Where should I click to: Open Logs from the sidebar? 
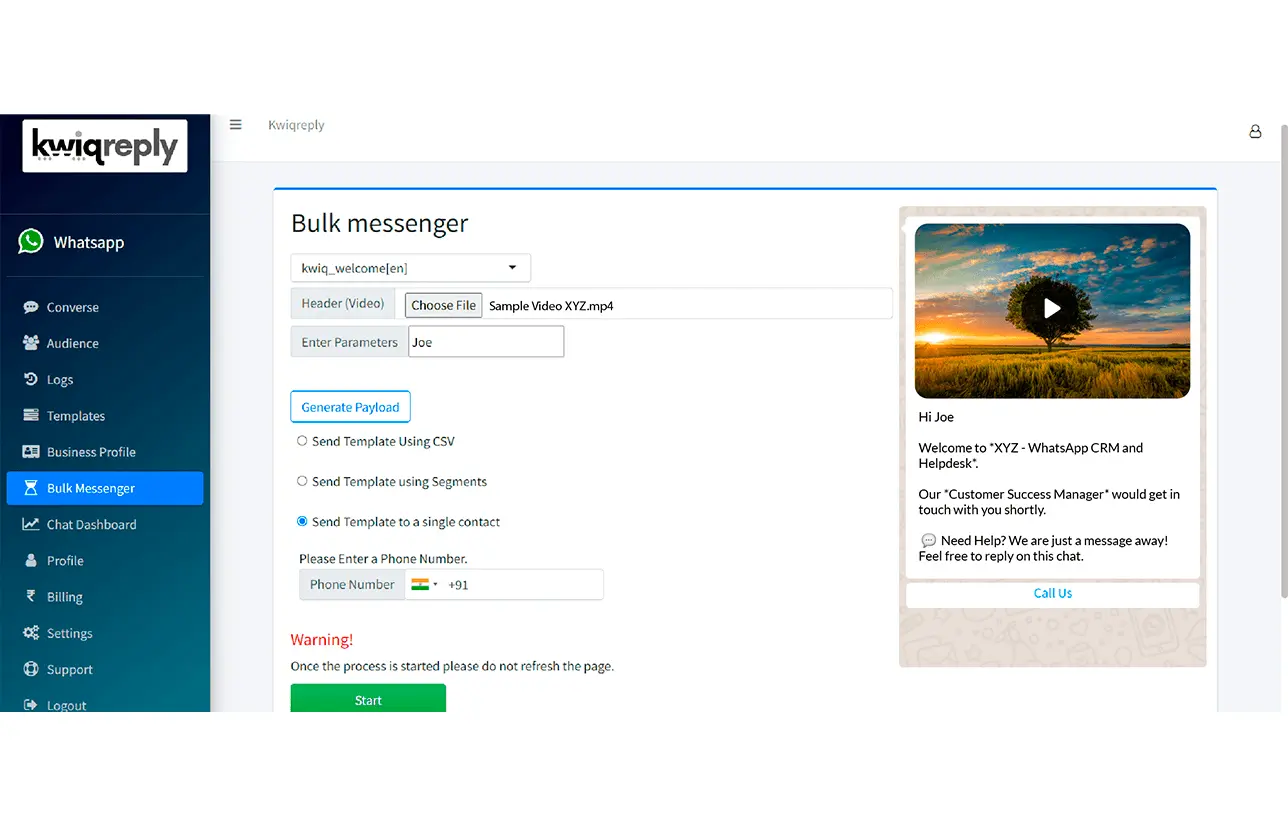[x=60, y=379]
